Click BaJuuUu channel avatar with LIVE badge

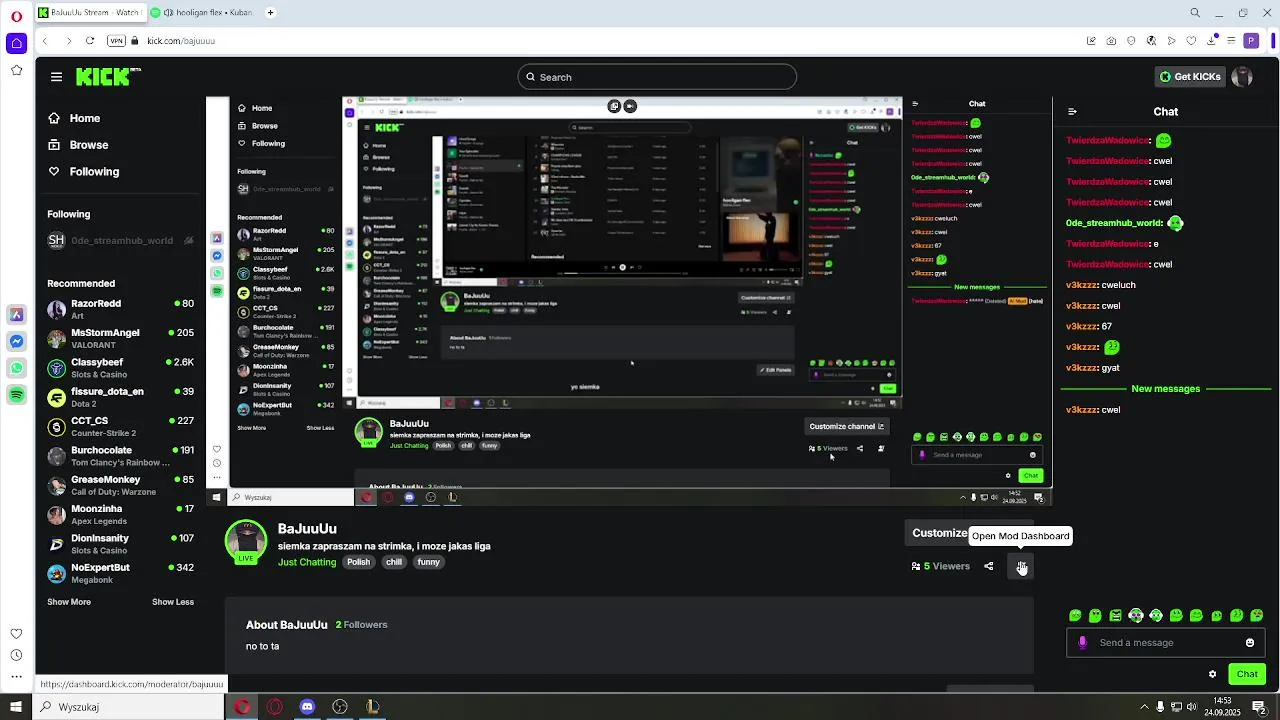click(246, 542)
